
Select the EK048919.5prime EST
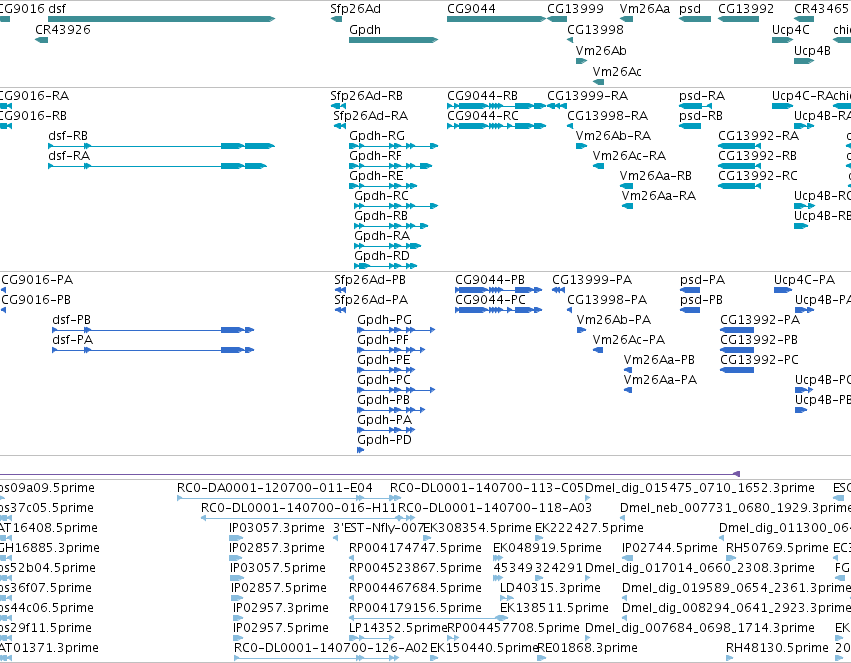click(498, 558)
